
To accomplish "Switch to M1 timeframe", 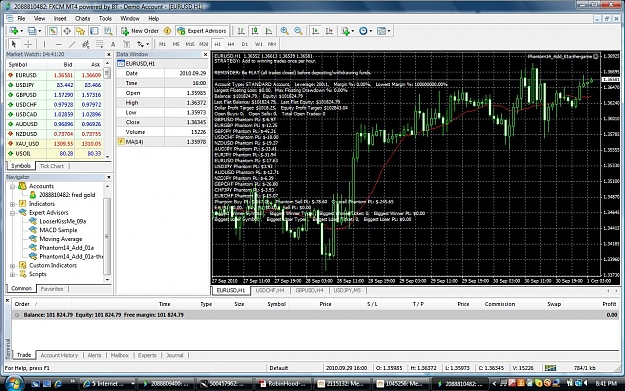I will pos(162,44).
